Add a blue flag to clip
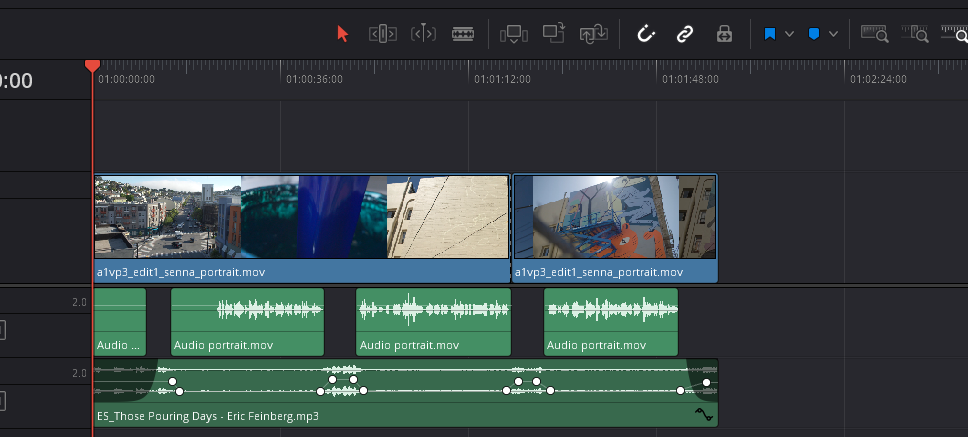Screen dimensions: 968x437 [770, 34]
